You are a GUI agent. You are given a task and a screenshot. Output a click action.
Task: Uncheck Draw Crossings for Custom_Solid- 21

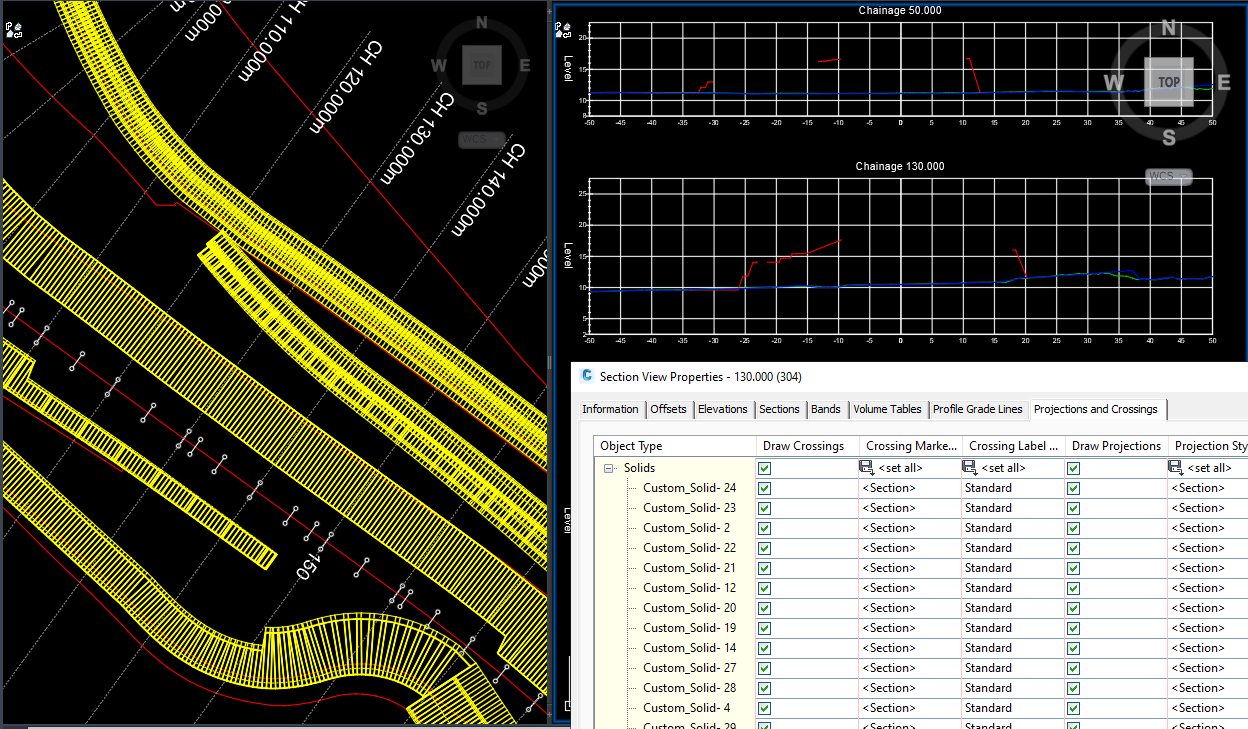(x=765, y=568)
